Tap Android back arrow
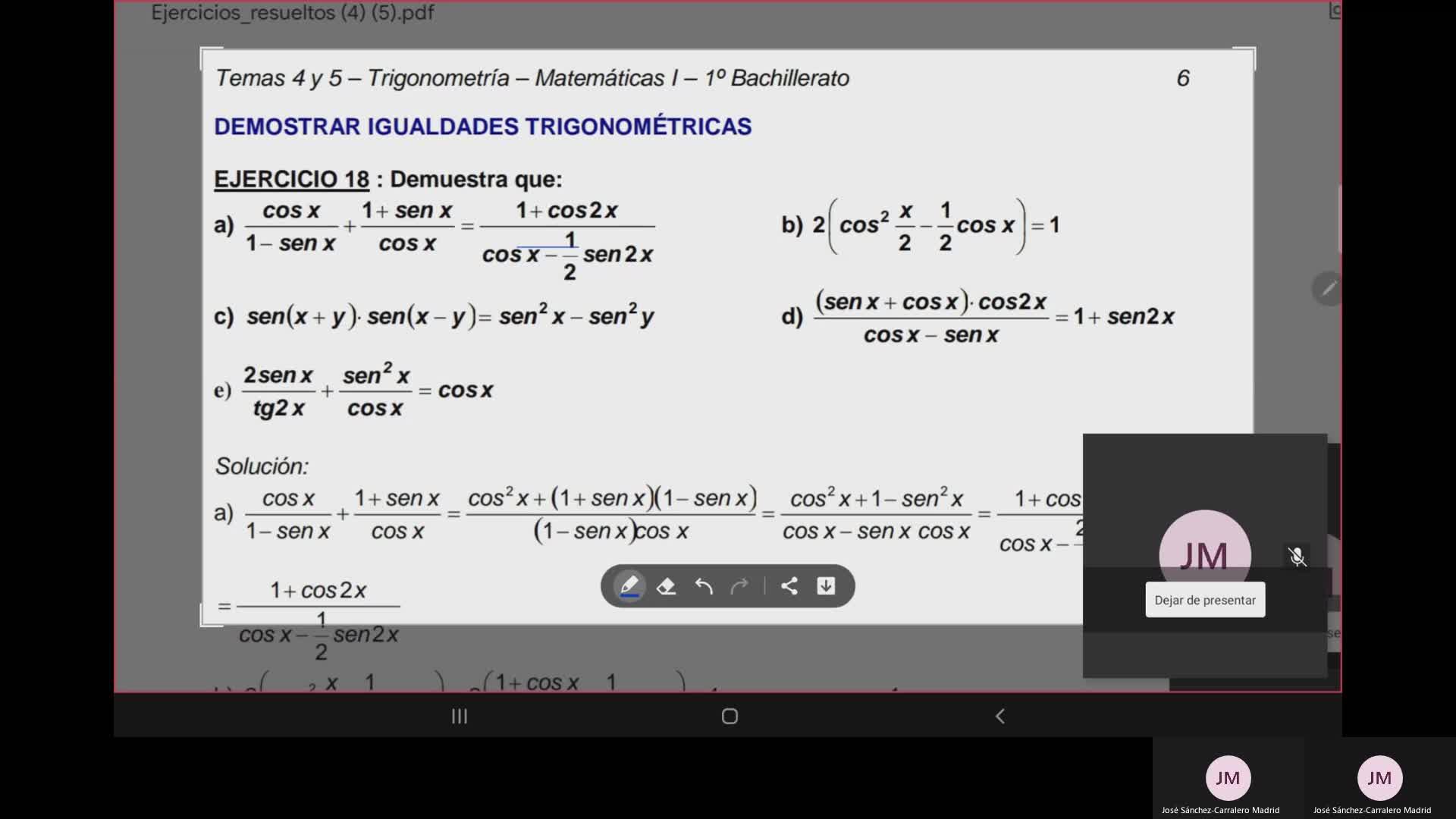The width and height of the screenshot is (1456, 819). coord(999,716)
